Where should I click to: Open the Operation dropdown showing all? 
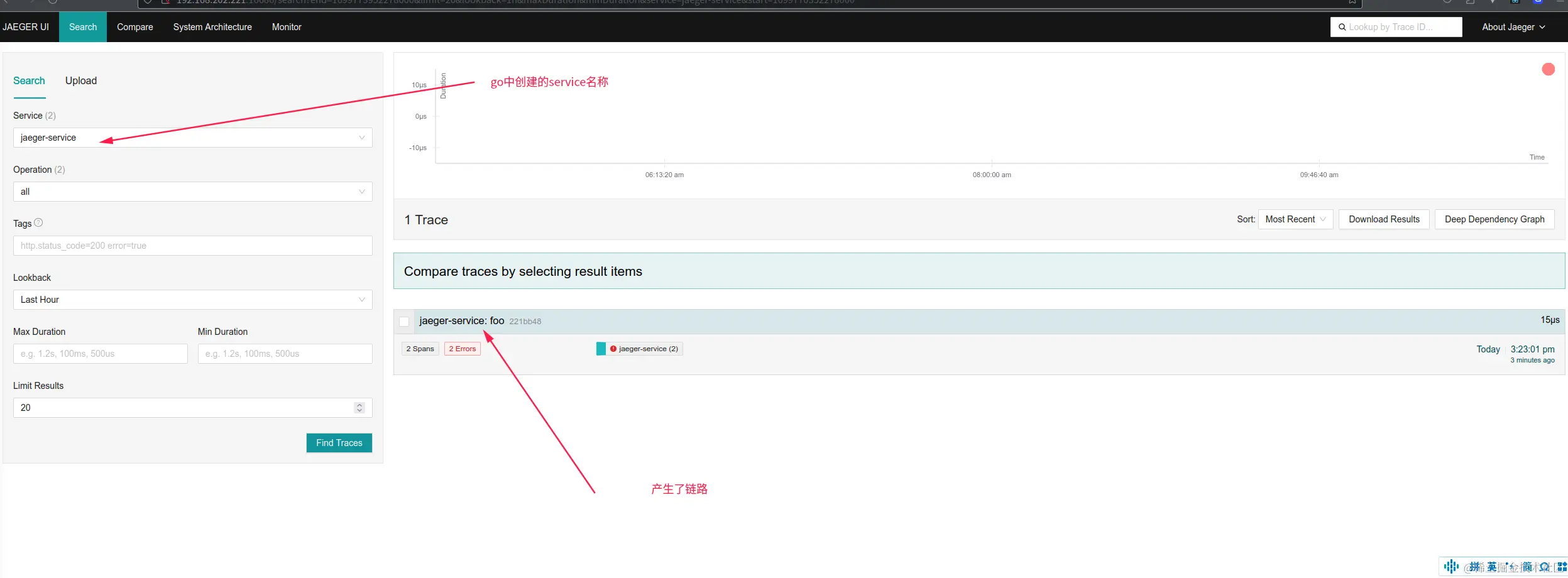(193, 192)
